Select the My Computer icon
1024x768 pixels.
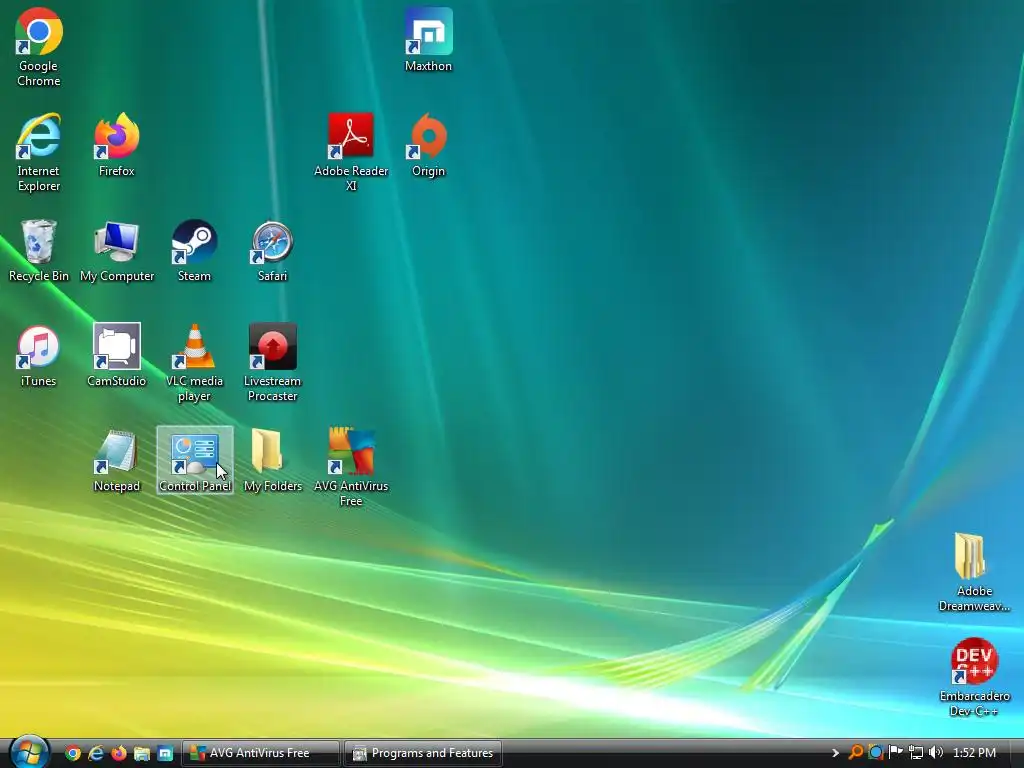117,250
